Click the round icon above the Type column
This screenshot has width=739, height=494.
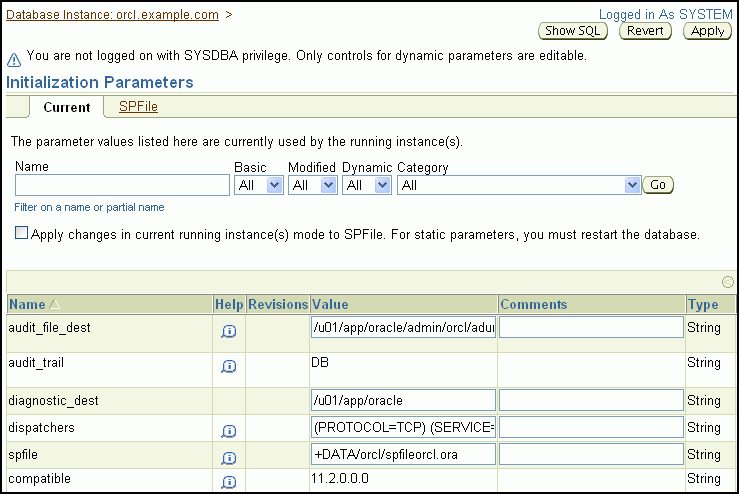click(x=727, y=282)
